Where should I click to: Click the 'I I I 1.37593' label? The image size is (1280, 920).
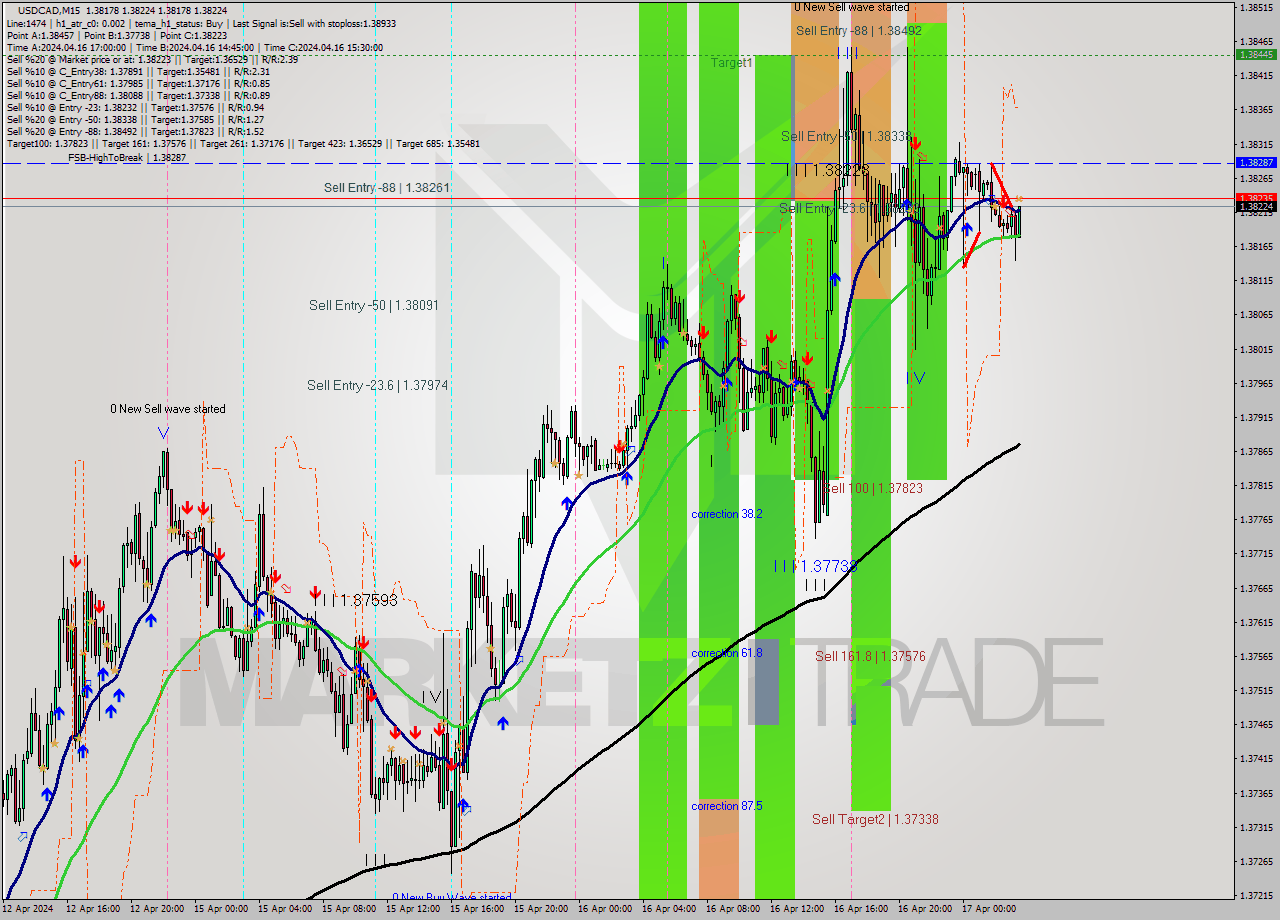tap(355, 600)
